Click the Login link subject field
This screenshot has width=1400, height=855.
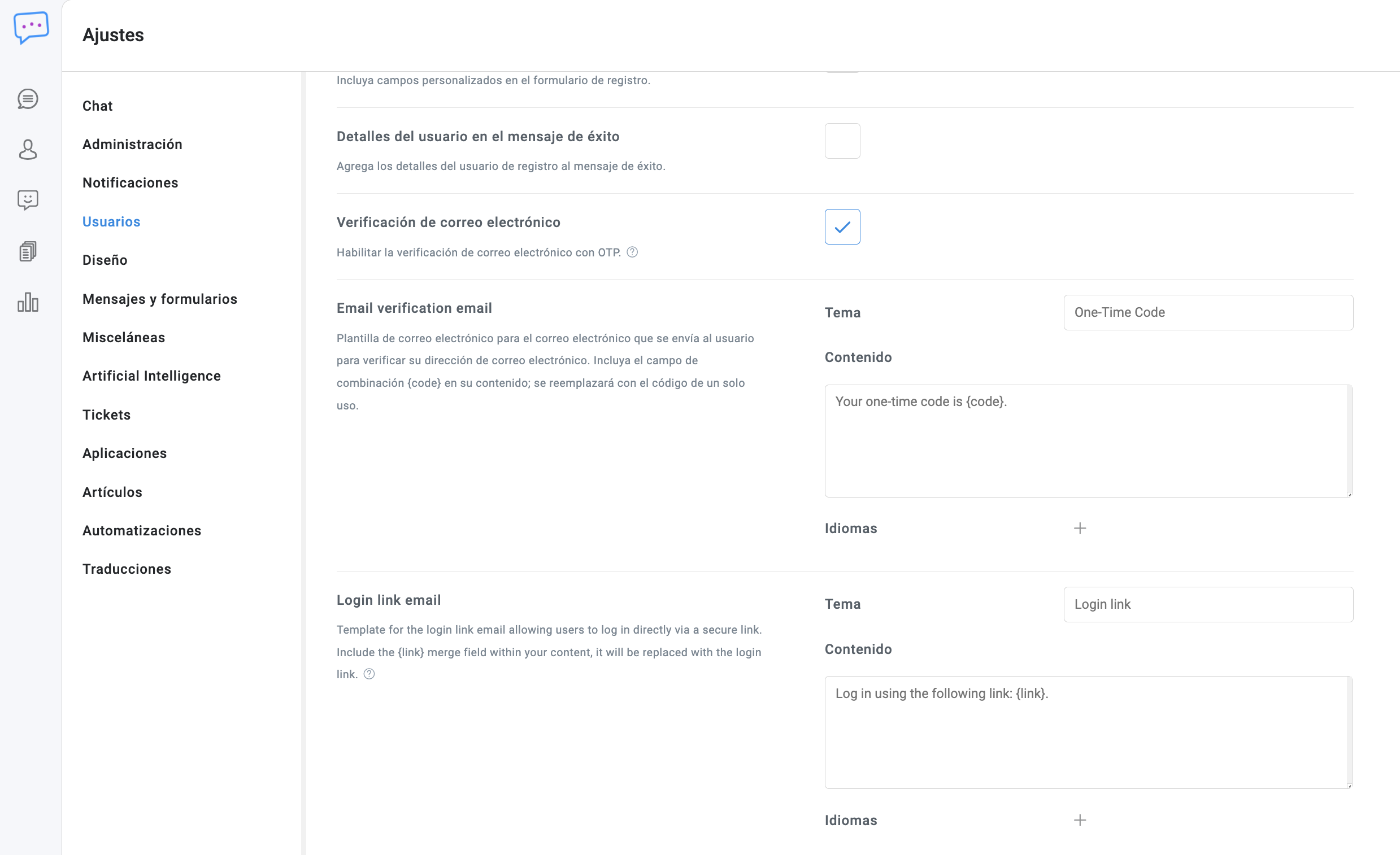tap(1208, 604)
